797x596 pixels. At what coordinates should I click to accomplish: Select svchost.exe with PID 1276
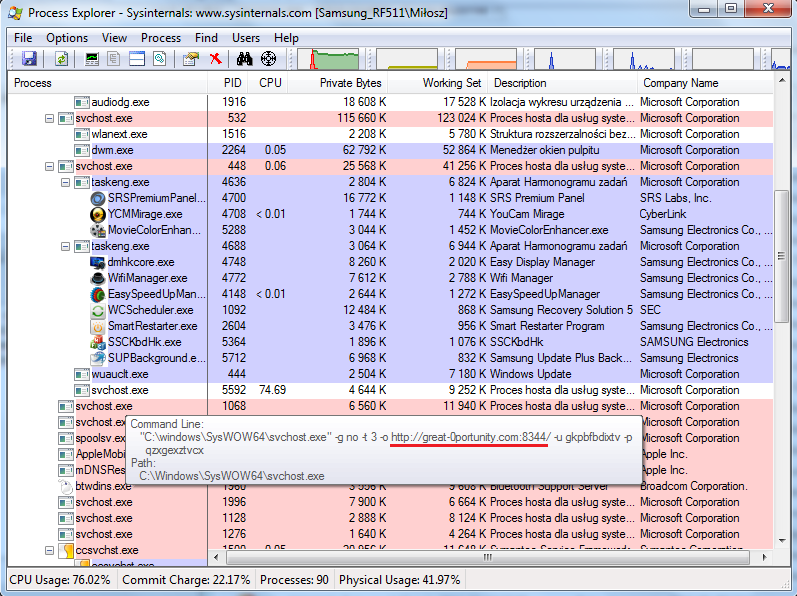[390, 535]
